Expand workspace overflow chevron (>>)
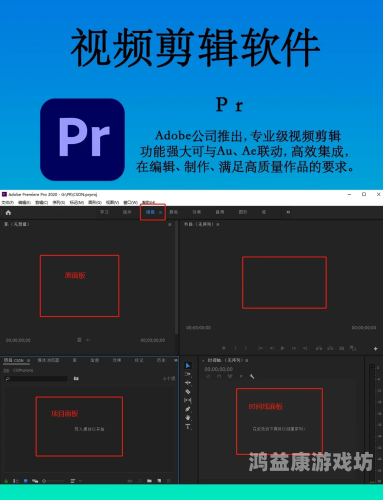The height and width of the screenshot is (500, 383). coord(288,212)
